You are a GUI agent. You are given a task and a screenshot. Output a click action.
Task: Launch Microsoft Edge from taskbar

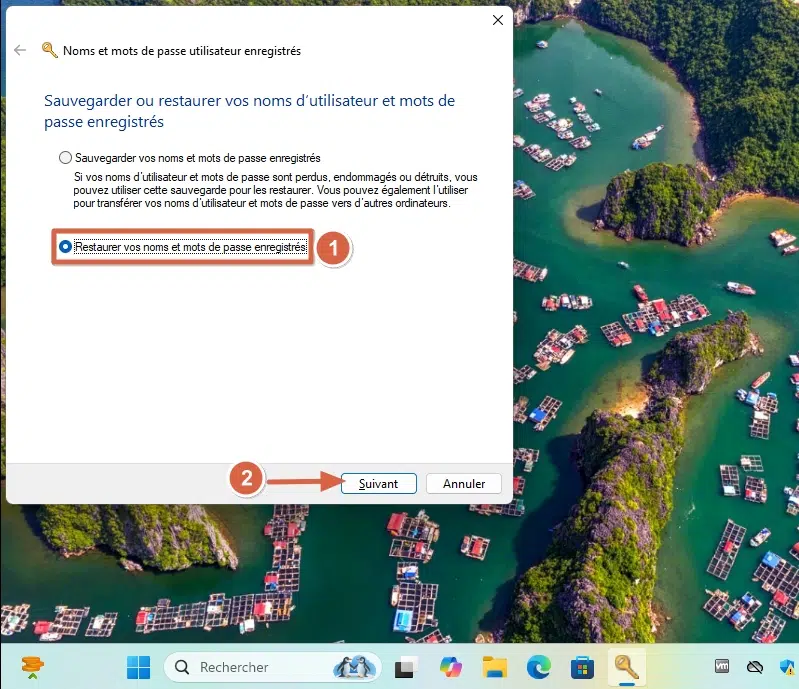[539, 667]
